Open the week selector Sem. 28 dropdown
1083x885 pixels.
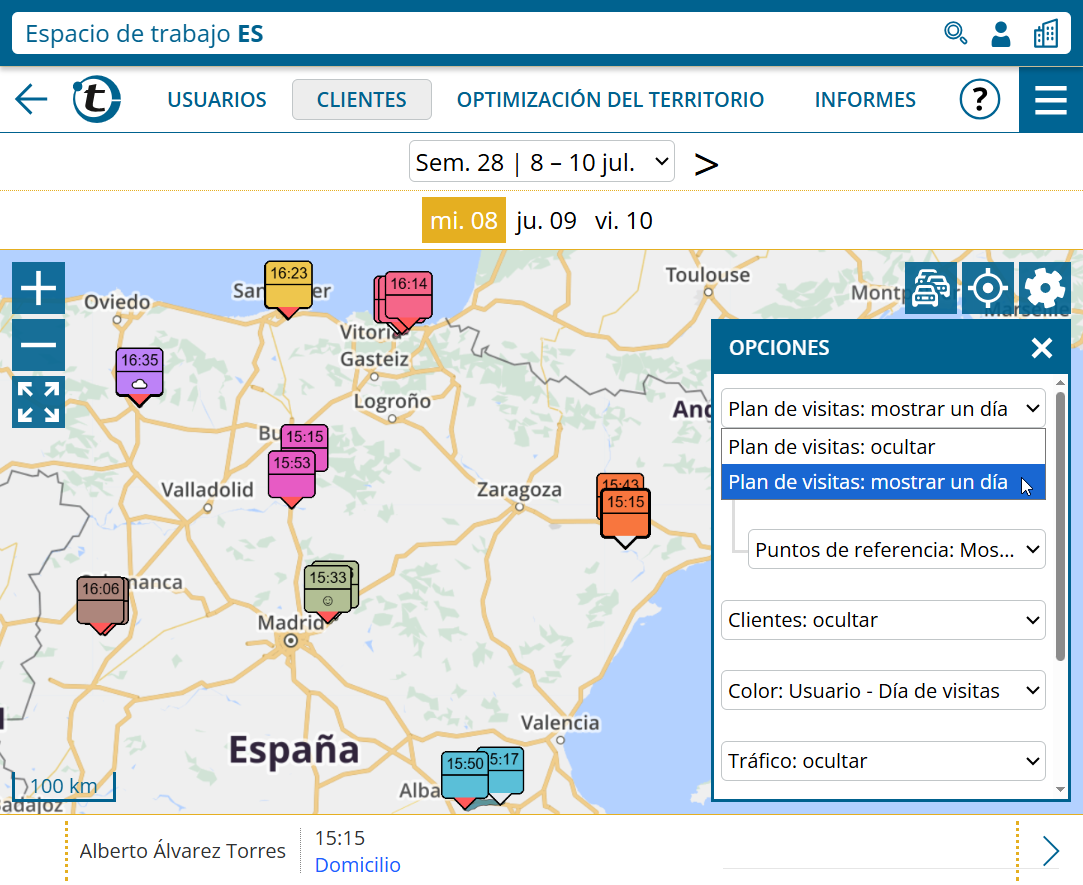pos(542,162)
